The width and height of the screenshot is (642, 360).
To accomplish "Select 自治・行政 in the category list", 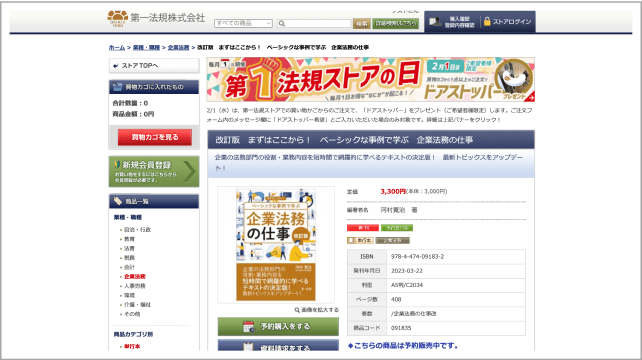I will pos(138,230).
